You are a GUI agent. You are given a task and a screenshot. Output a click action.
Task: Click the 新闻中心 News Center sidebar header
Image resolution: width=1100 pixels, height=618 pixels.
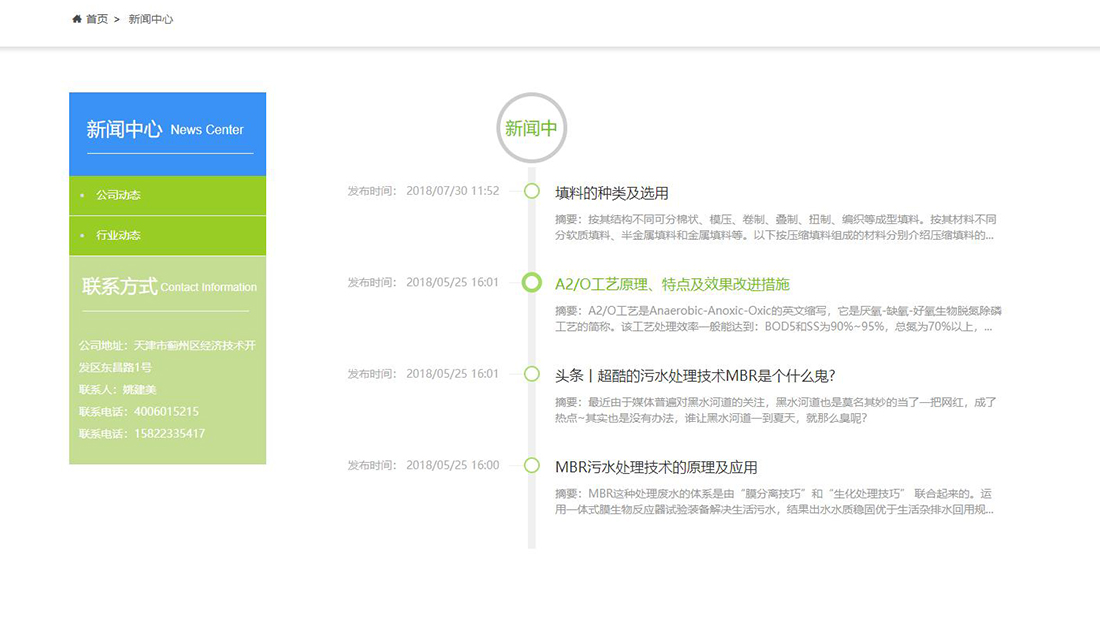(x=168, y=133)
